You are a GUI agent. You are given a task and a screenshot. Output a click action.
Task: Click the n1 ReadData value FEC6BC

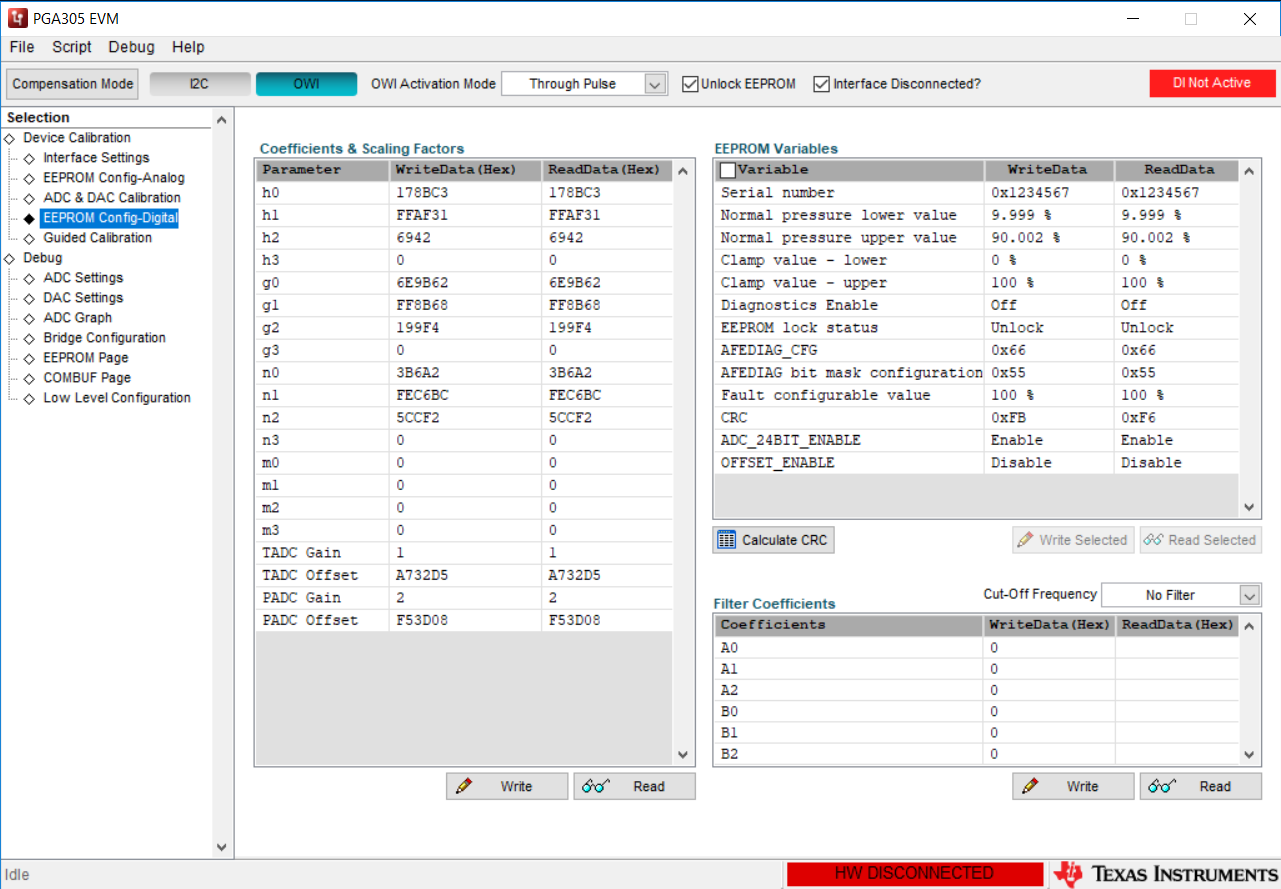[575, 395]
